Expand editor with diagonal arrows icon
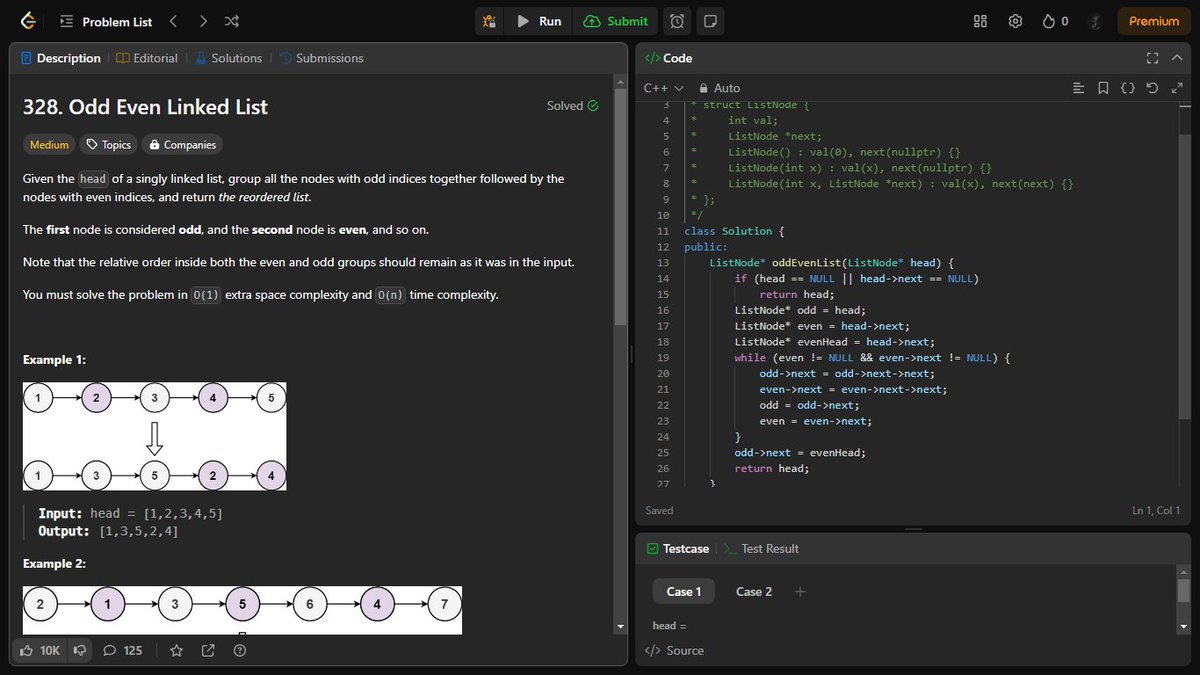This screenshot has height=675, width=1200. pos(1176,88)
